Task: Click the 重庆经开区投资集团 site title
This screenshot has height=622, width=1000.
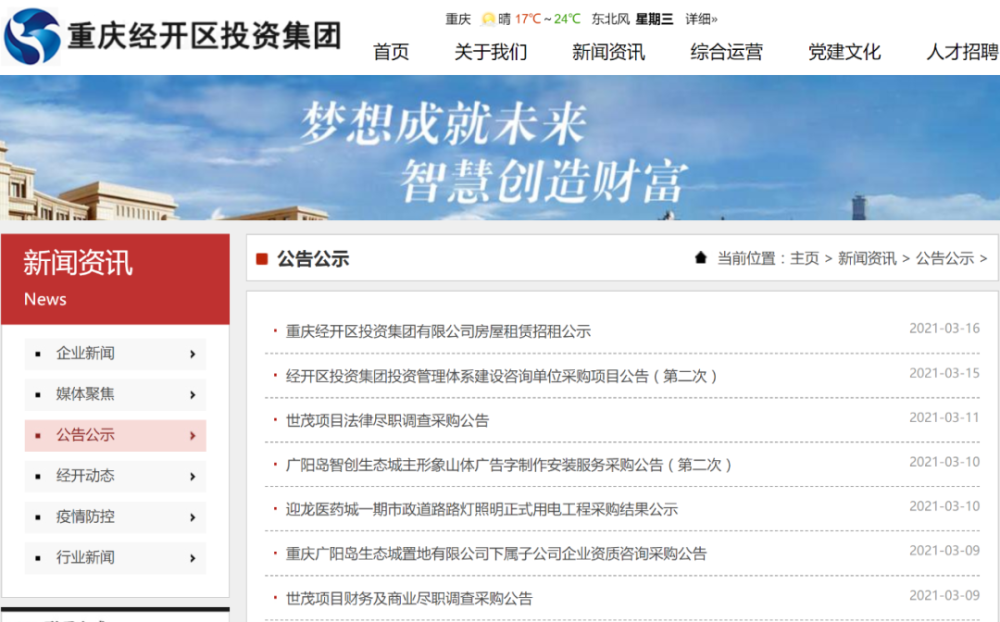Action: click(x=204, y=36)
